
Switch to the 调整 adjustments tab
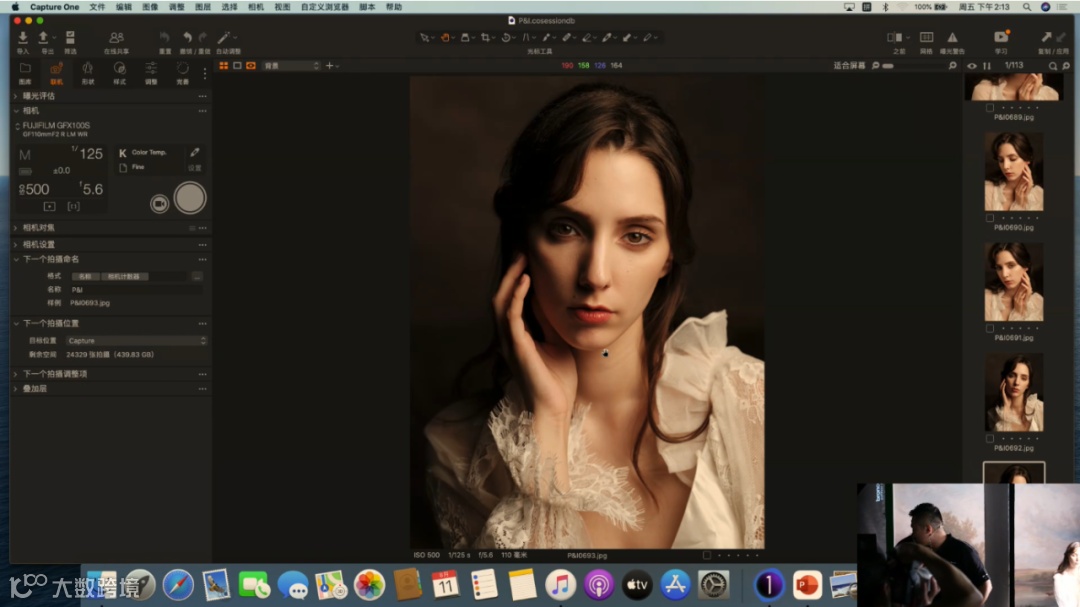[151, 72]
